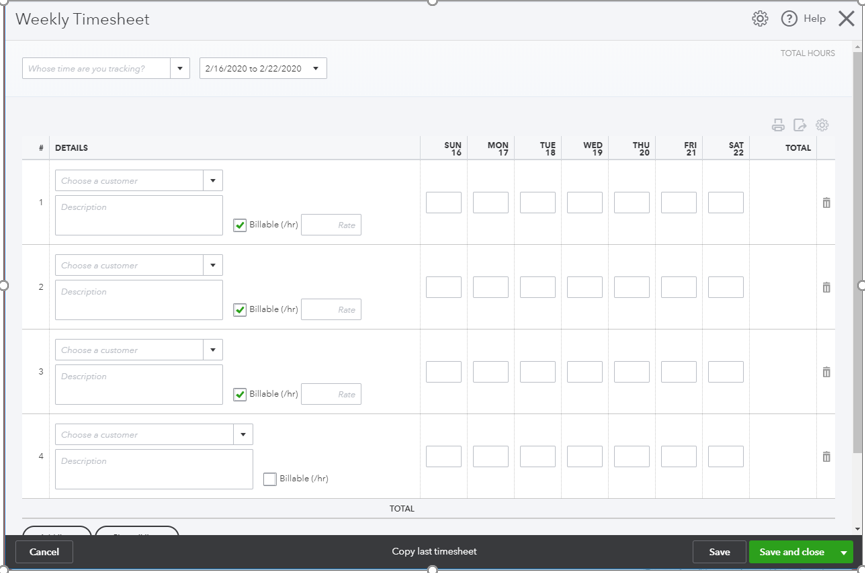Click the Cancel button
865x573 pixels.
pyautogui.click(x=44, y=552)
